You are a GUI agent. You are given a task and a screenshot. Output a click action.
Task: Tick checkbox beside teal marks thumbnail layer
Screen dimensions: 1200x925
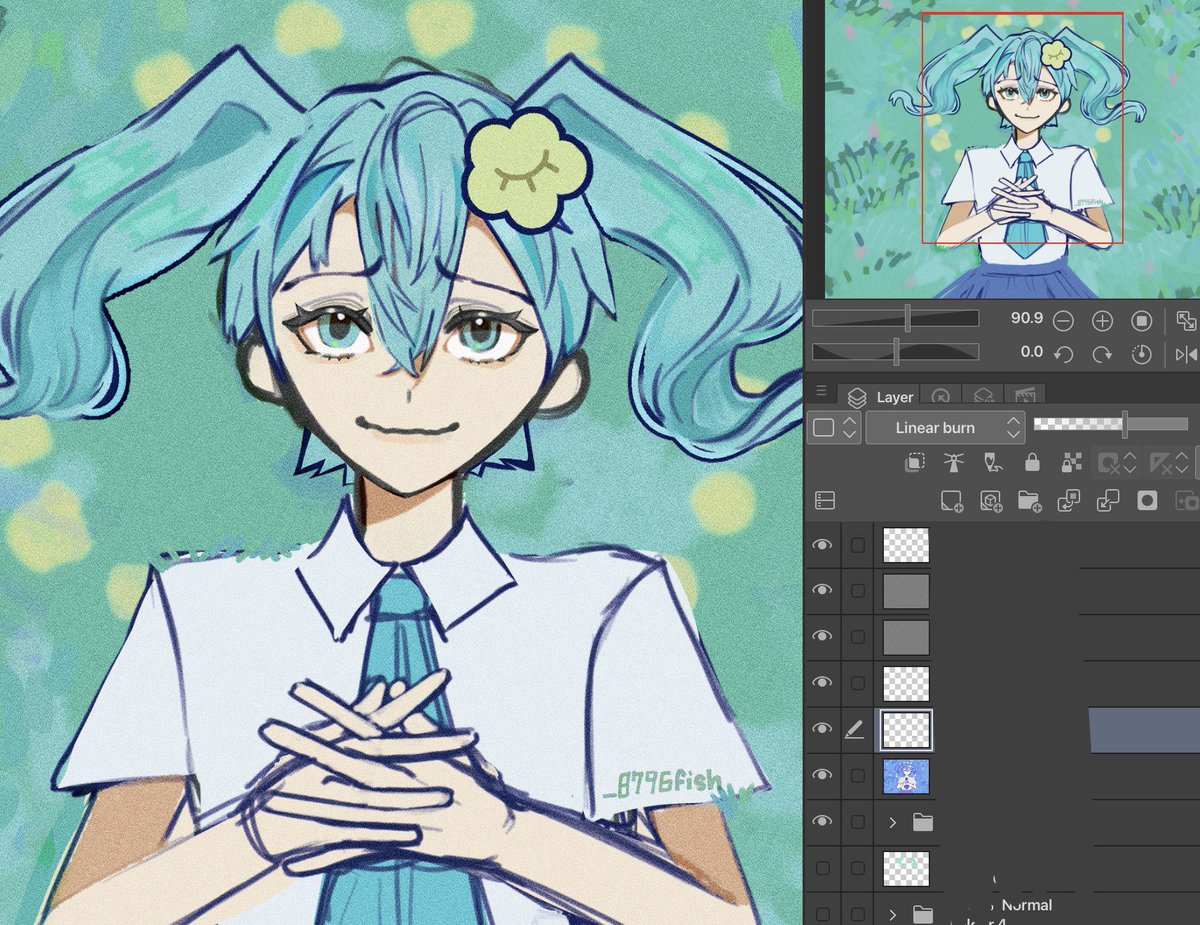(x=857, y=868)
